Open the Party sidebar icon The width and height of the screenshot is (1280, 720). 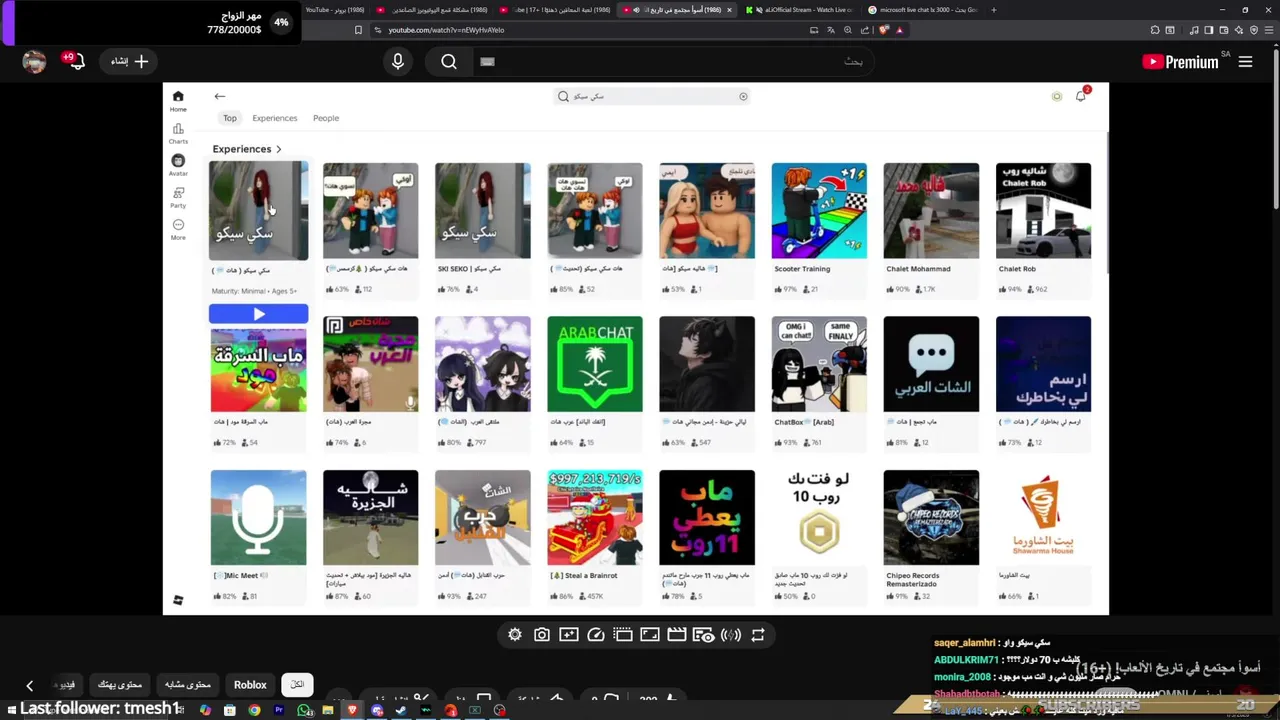click(178, 193)
